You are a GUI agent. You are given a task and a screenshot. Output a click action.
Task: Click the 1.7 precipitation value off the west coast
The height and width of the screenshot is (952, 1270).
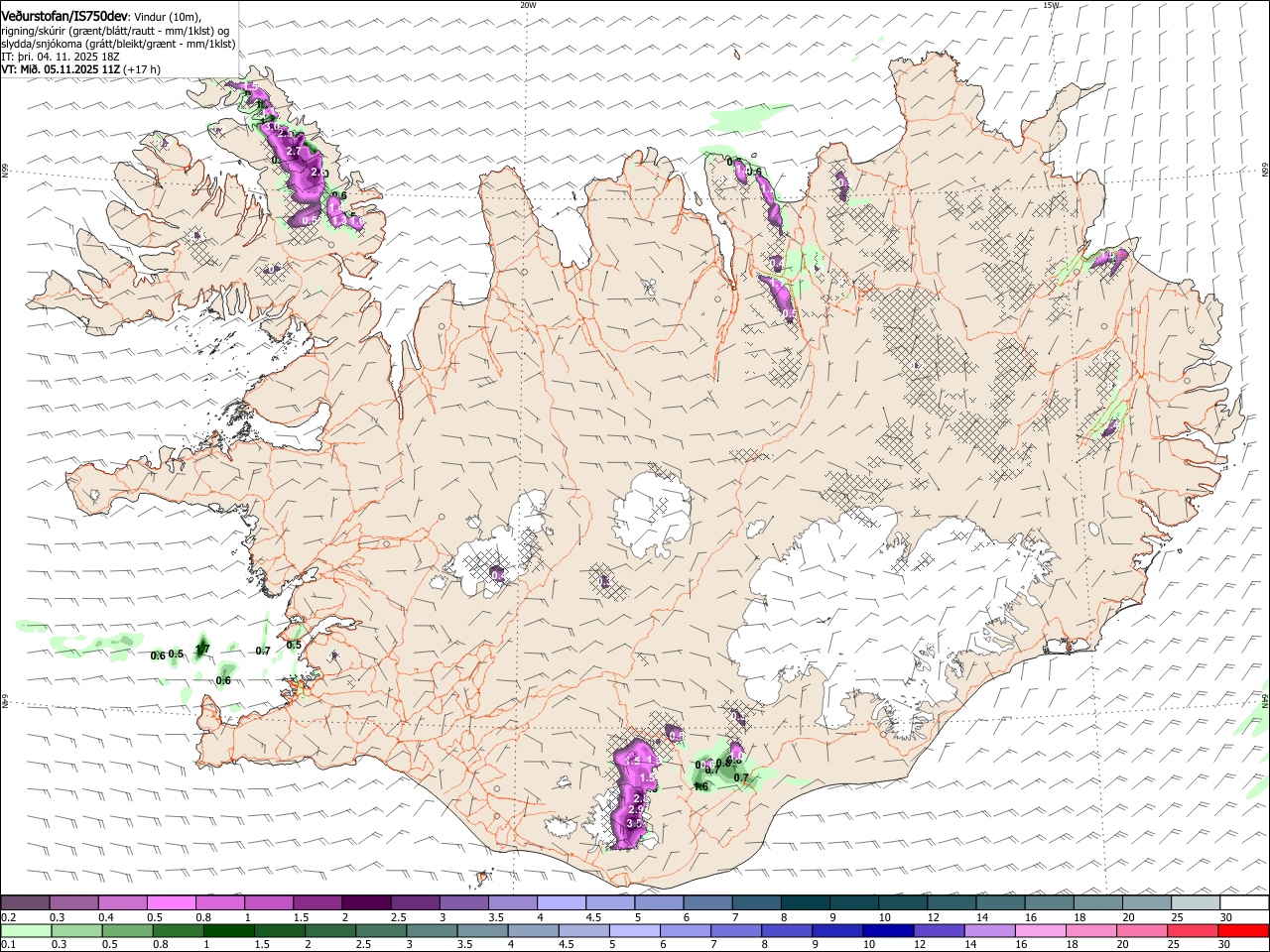point(202,650)
